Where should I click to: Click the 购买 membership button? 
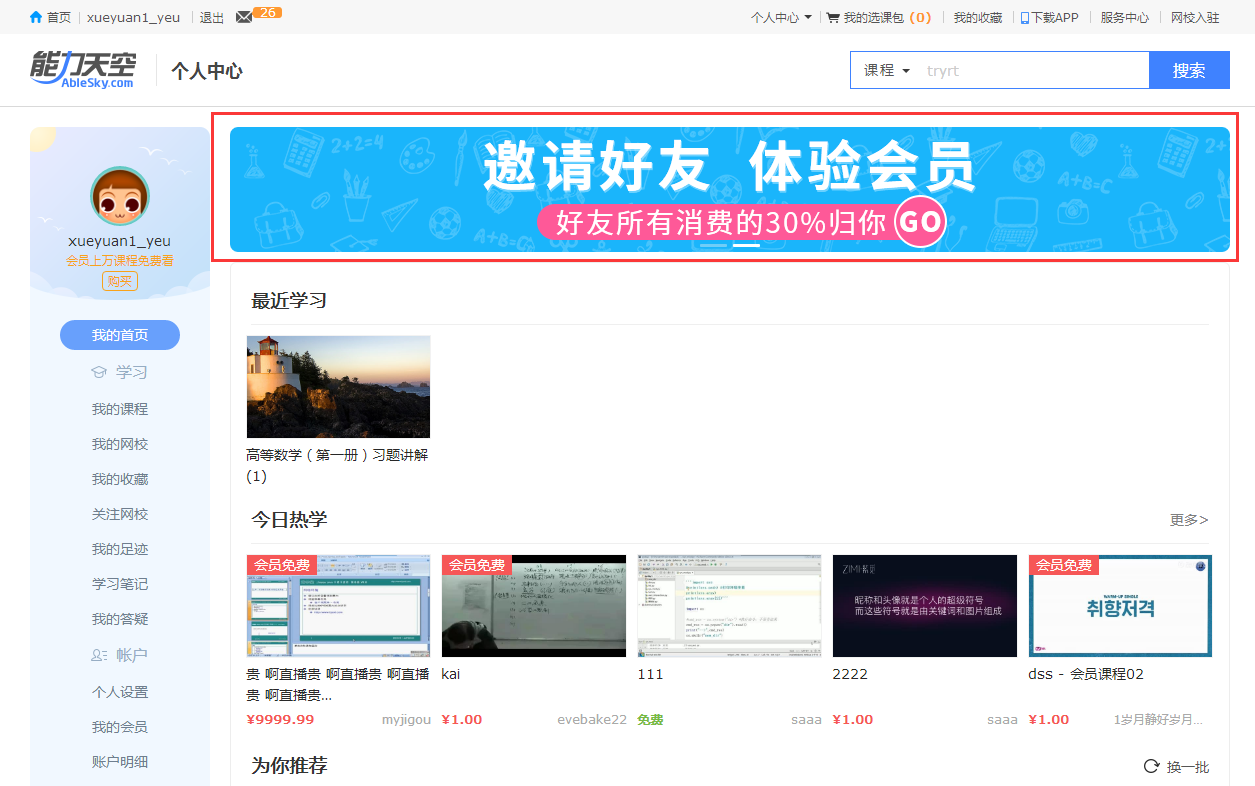[120, 281]
